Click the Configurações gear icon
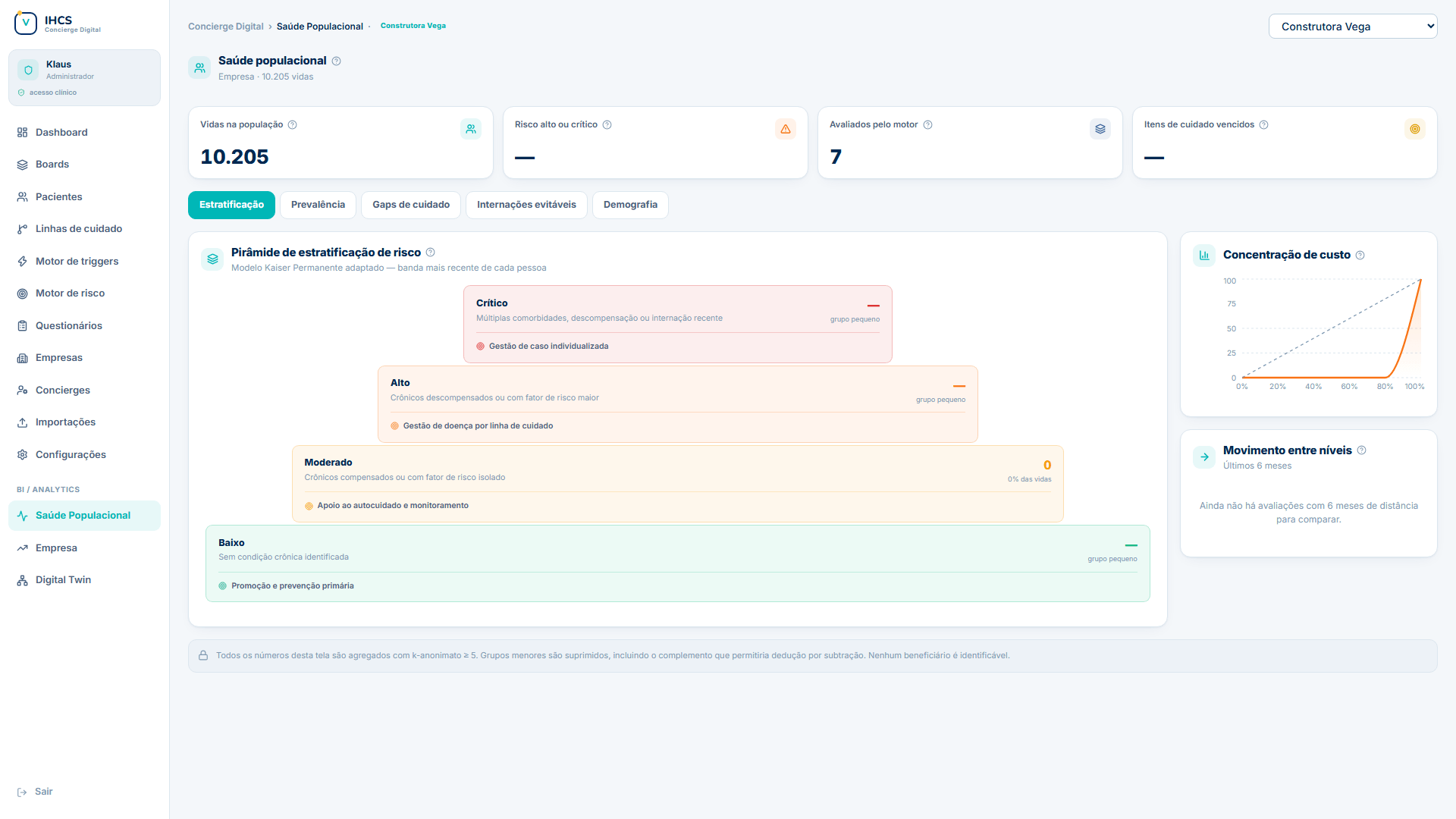Image resolution: width=1456 pixels, height=819 pixels. pos(22,454)
